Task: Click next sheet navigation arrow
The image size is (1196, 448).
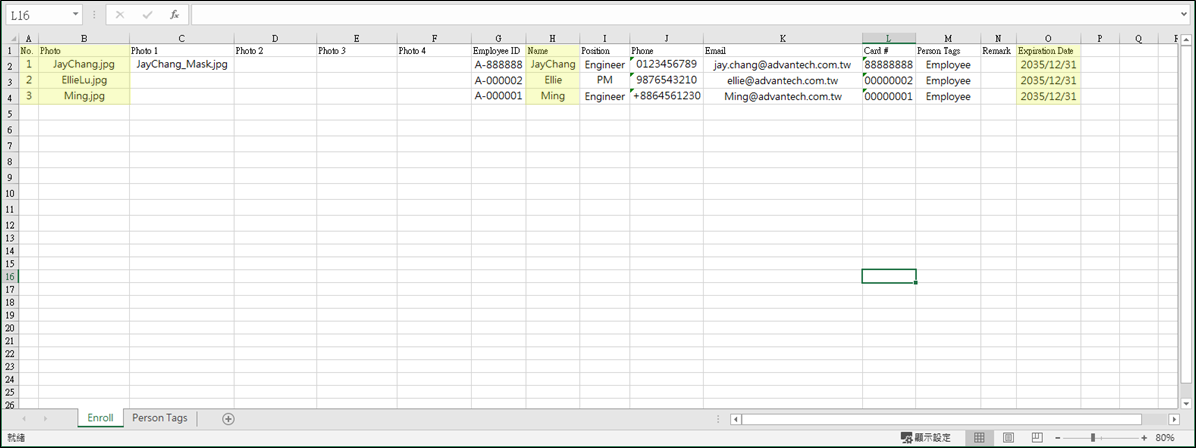Action: pyautogui.click(x=46, y=418)
